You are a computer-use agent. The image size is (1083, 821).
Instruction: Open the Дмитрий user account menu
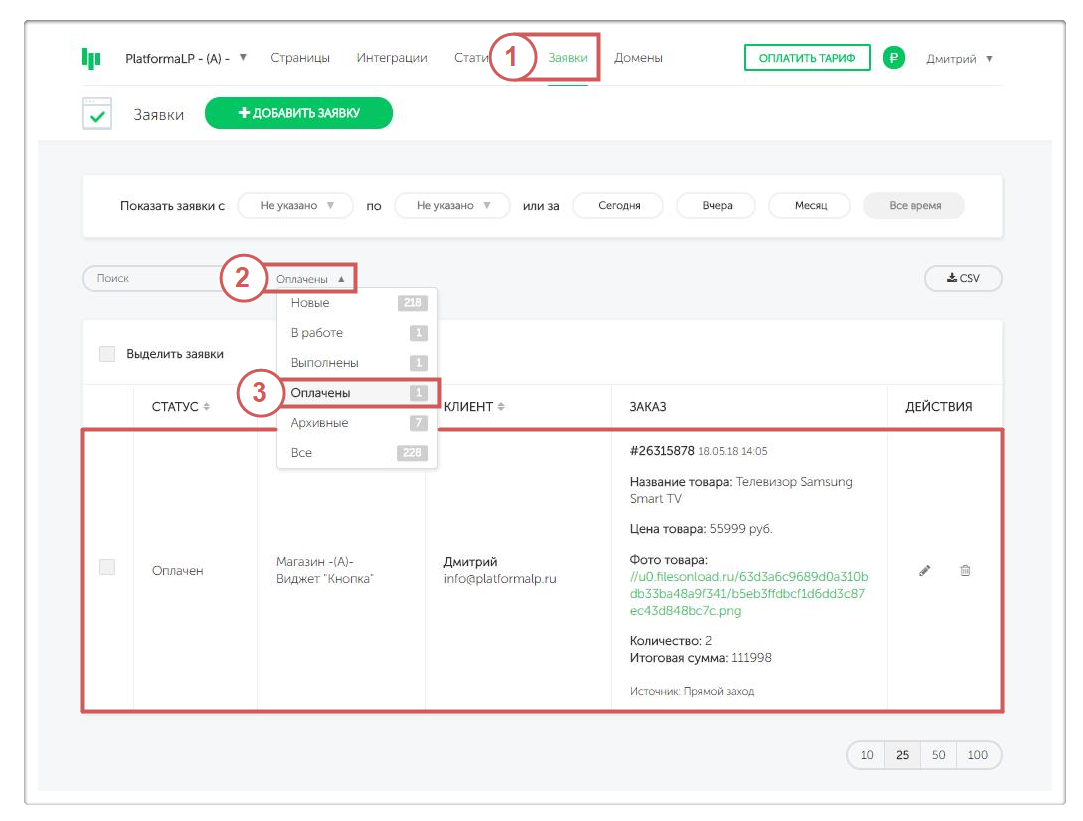point(959,58)
